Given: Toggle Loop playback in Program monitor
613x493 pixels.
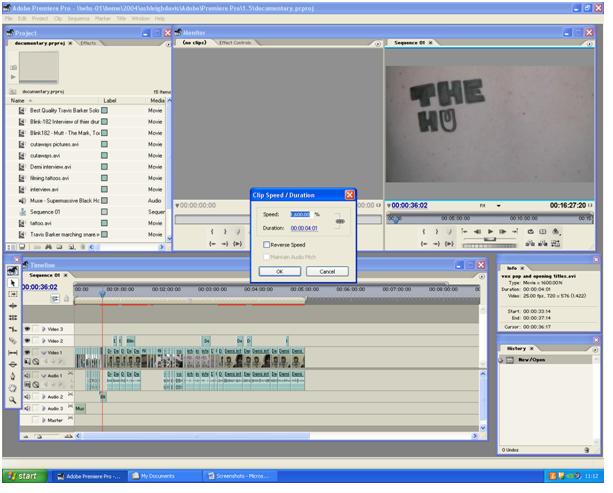Looking at the screenshot, I should [531, 231].
